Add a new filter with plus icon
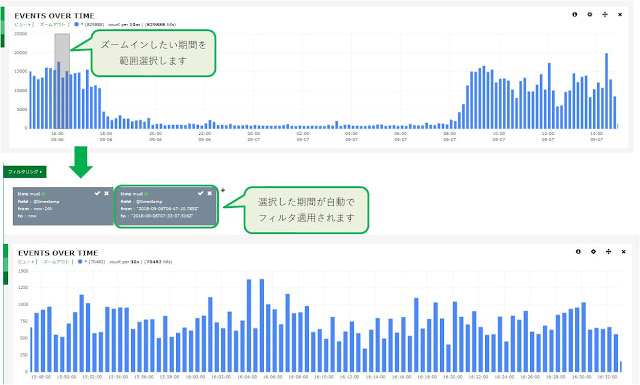 [x=223, y=190]
